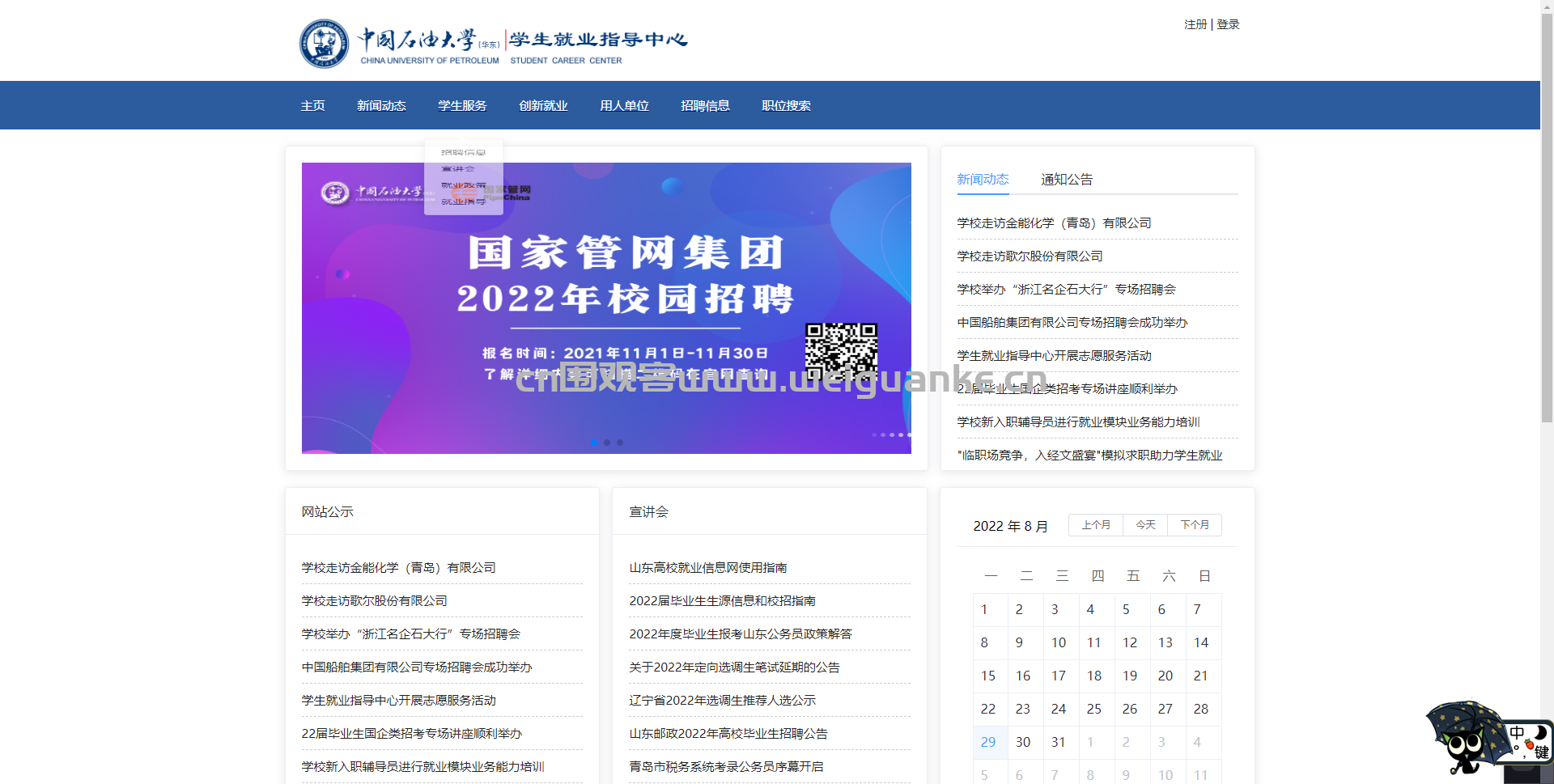Click the China University of Petroleum logo emblem
The width and height of the screenshot is (1554, 784).
coord(324,44)
